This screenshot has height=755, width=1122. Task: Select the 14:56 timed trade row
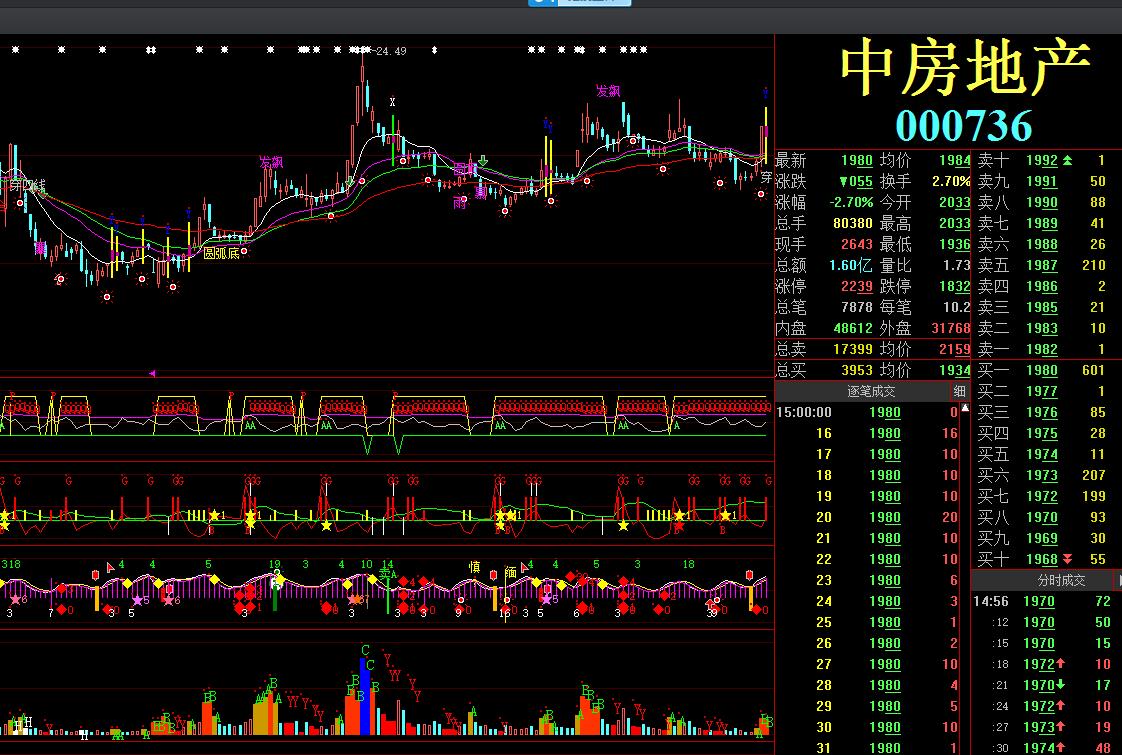(x=1044, y=601)
